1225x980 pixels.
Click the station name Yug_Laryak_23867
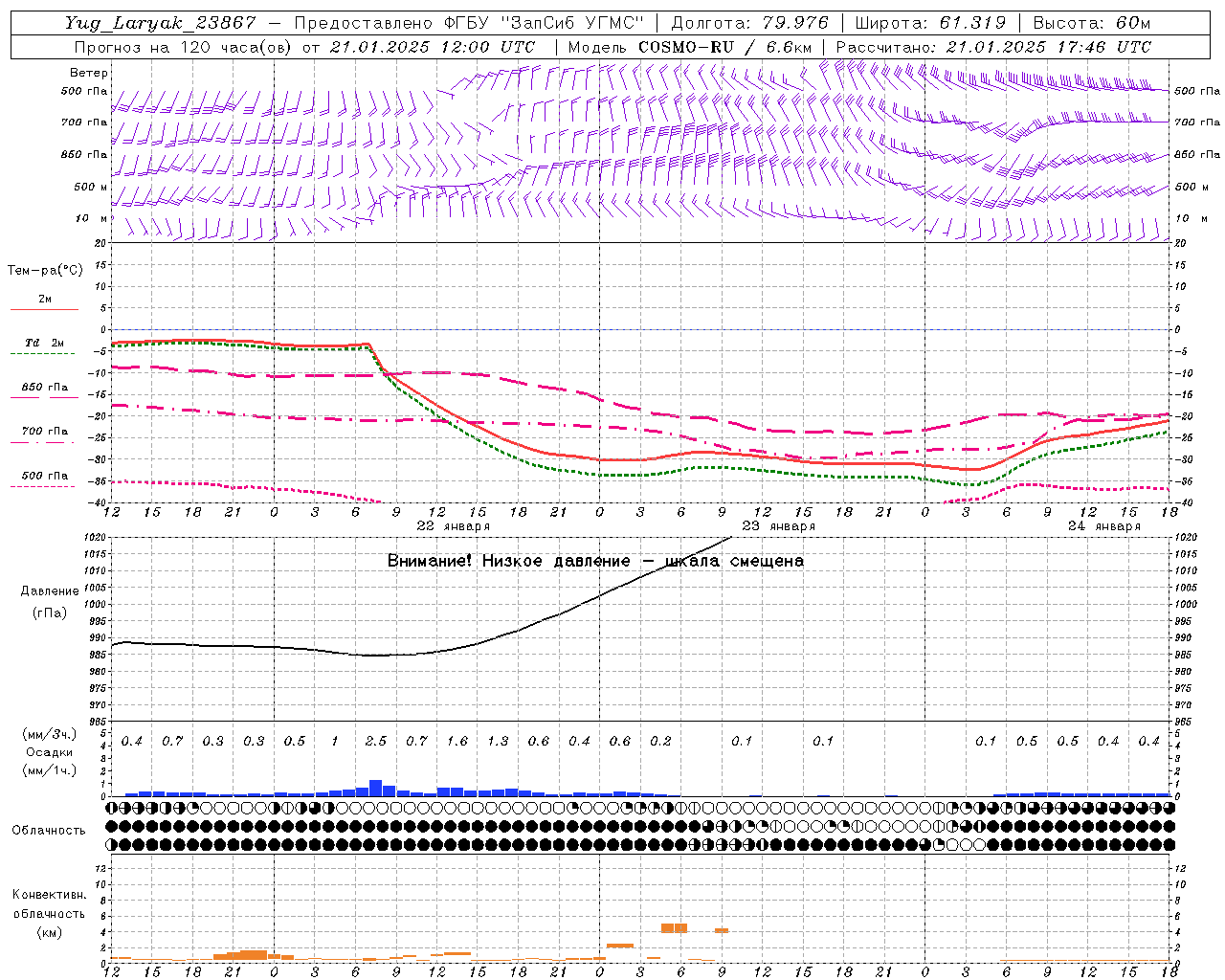(x=161, y=23)
